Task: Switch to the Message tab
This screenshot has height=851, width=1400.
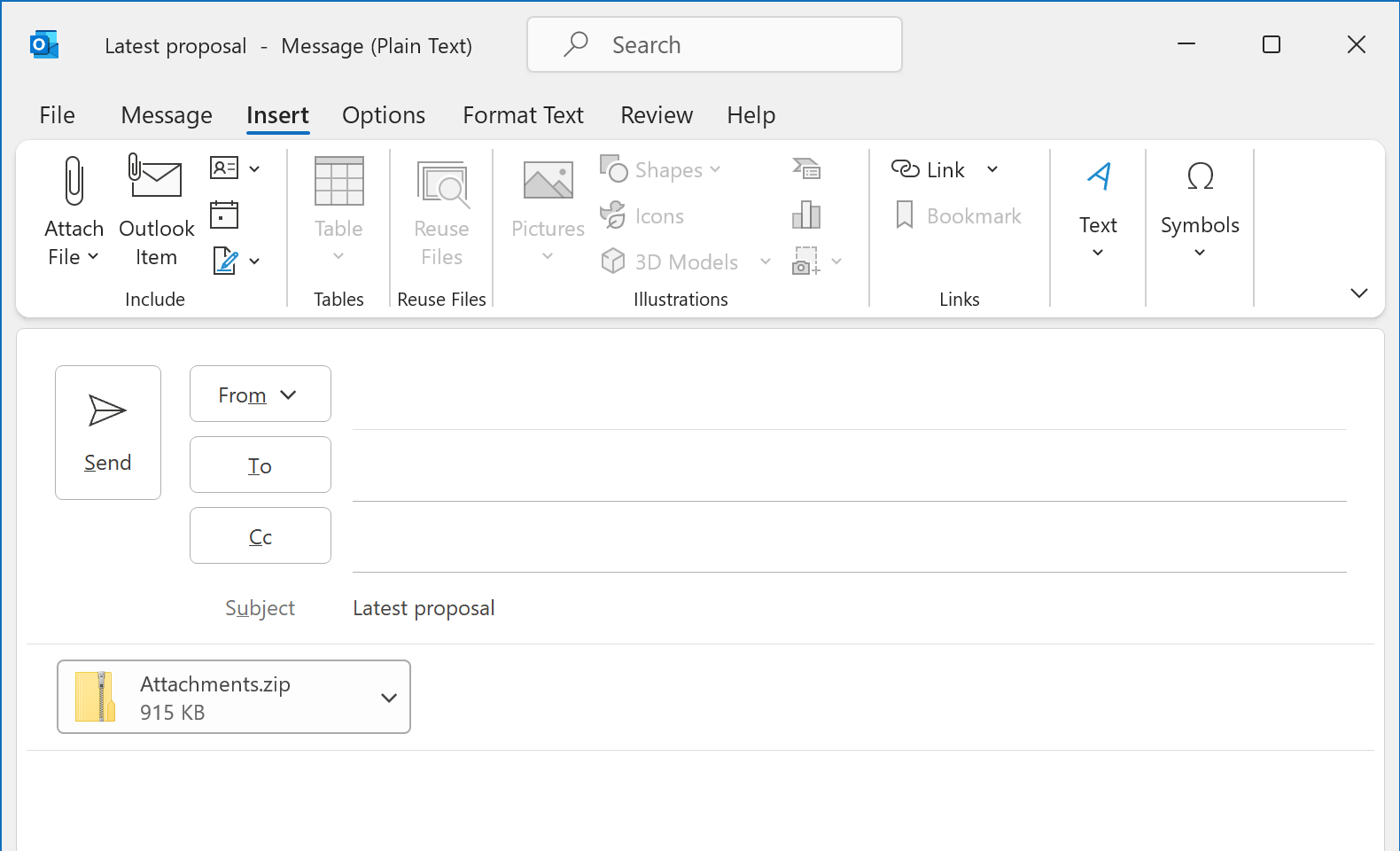Action: click(x=167, y=115)
